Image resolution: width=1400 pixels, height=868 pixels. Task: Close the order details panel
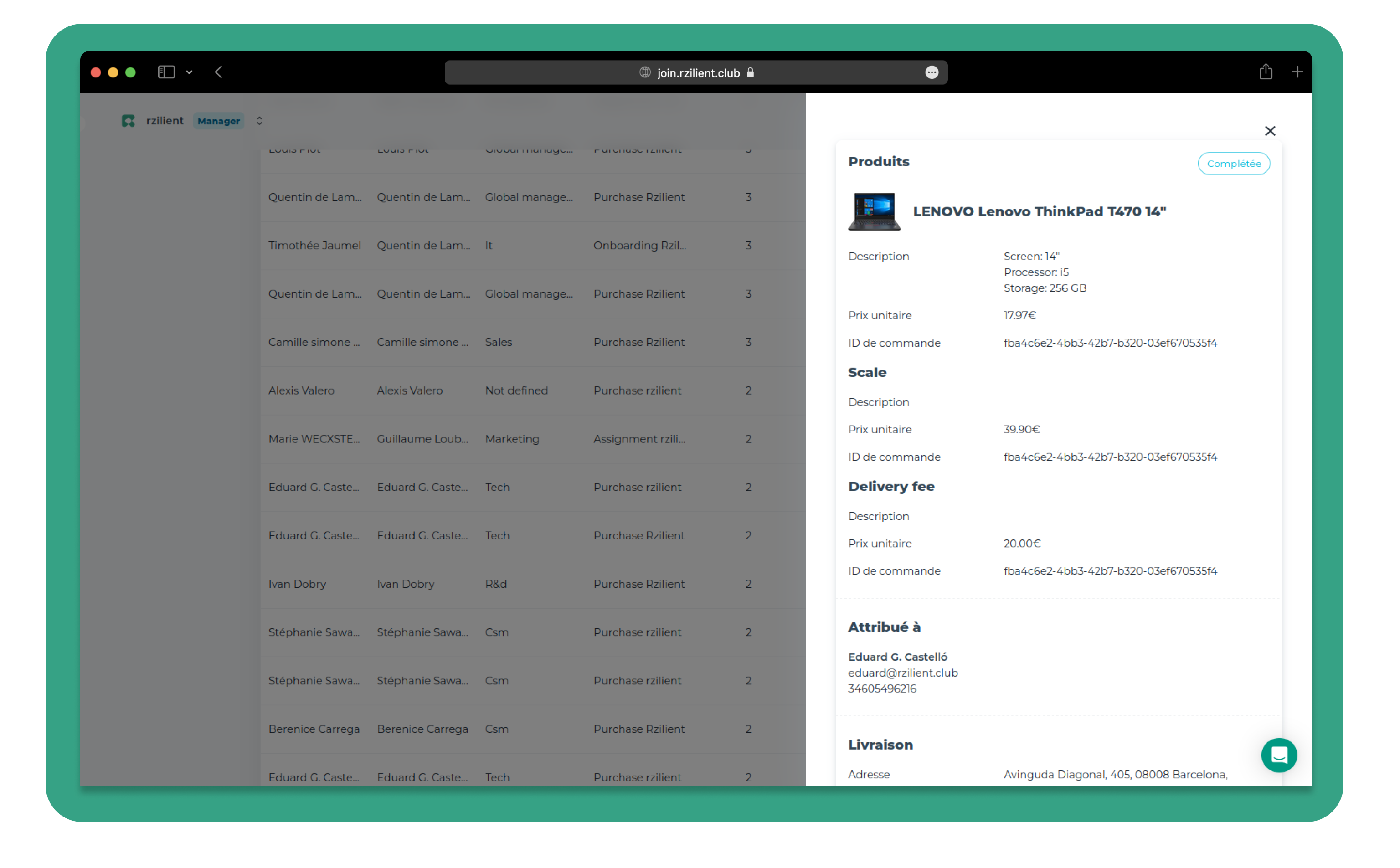click(1270, 131)
